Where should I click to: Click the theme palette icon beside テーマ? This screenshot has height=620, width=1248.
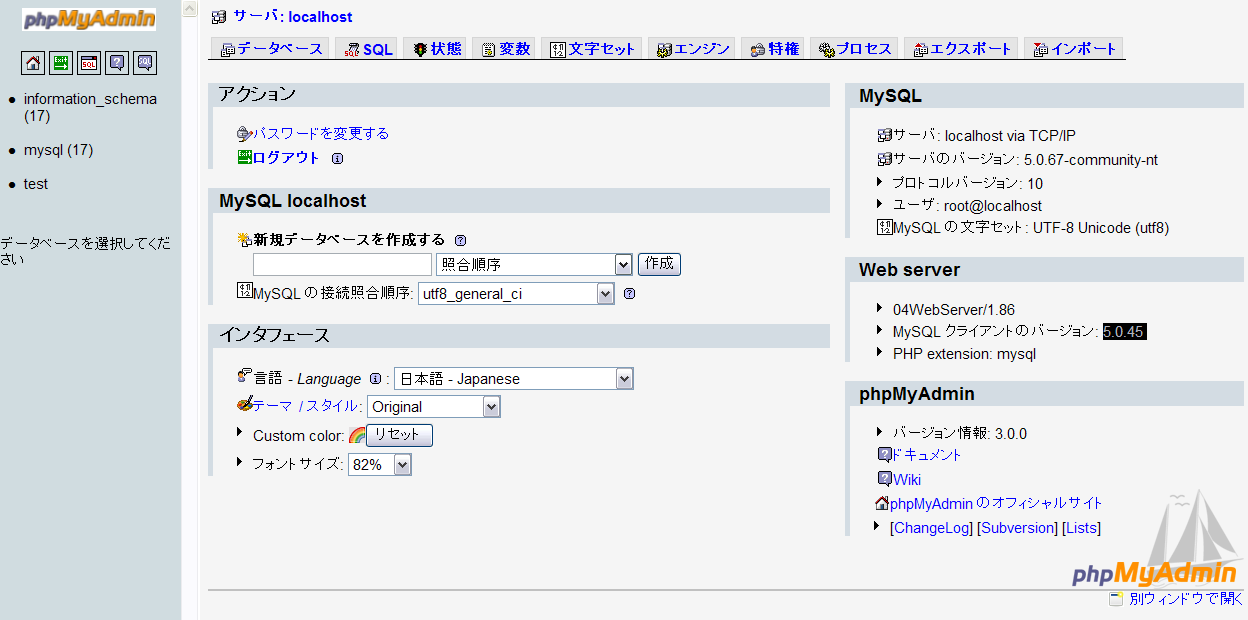(x=244, y=405)
